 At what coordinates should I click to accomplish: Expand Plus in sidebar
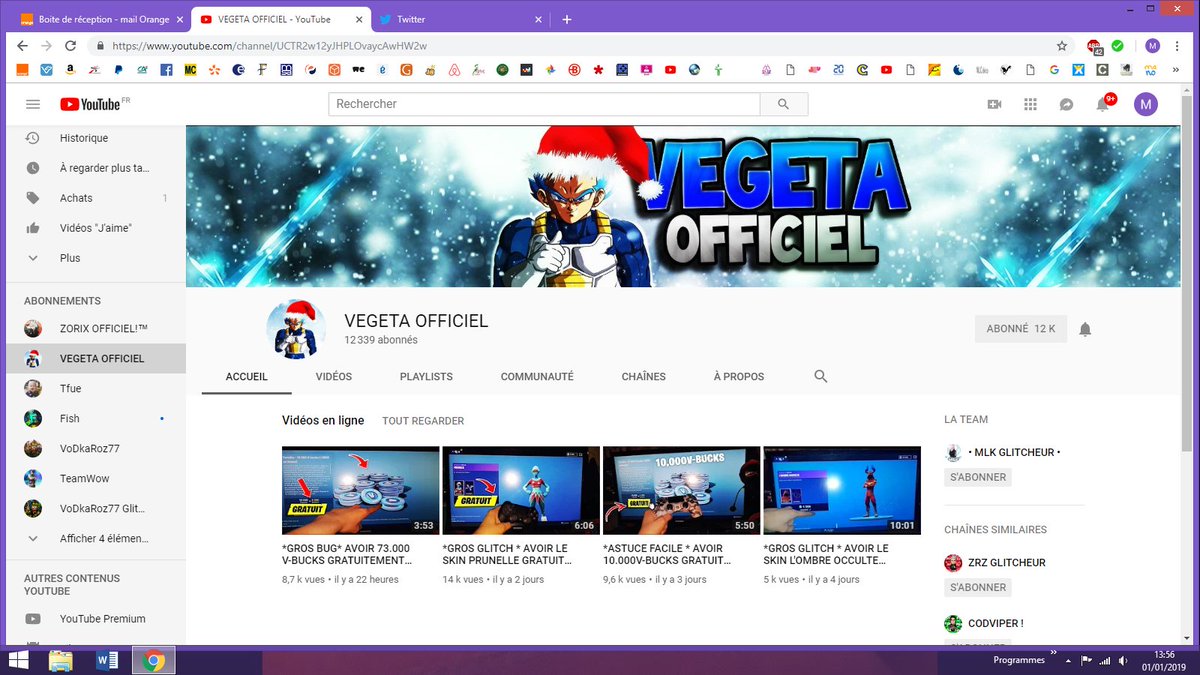click(94, 258)
